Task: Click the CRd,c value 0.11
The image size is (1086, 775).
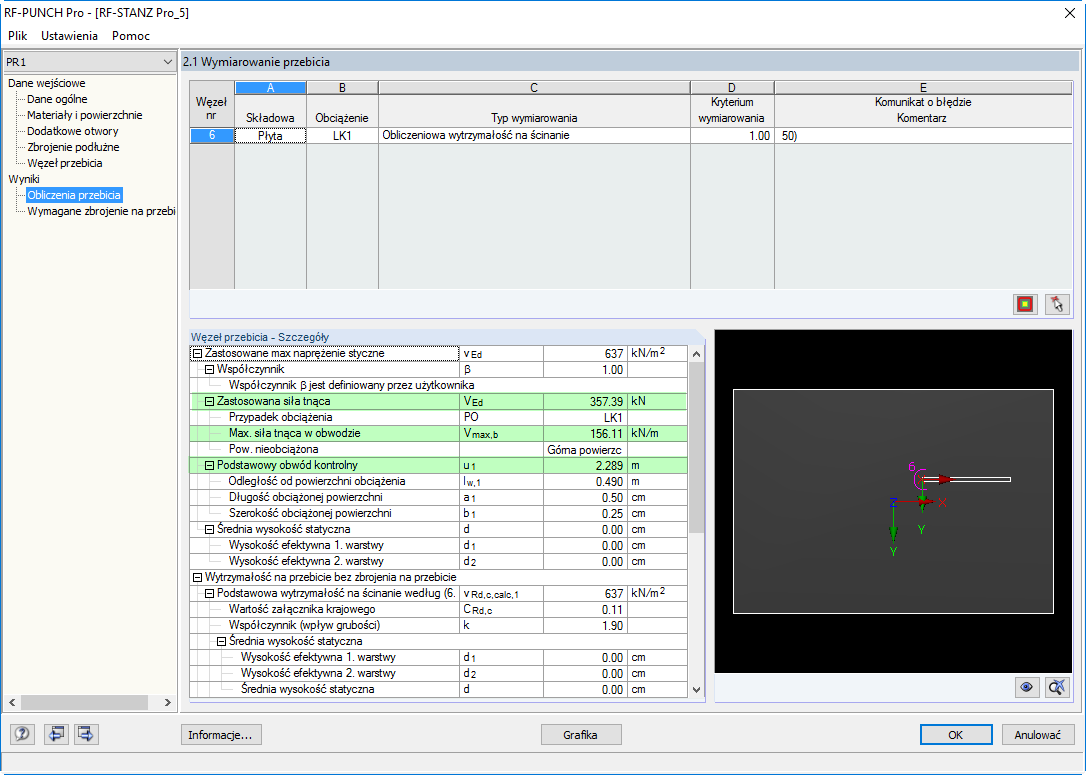Action: (x=585, y=609)
